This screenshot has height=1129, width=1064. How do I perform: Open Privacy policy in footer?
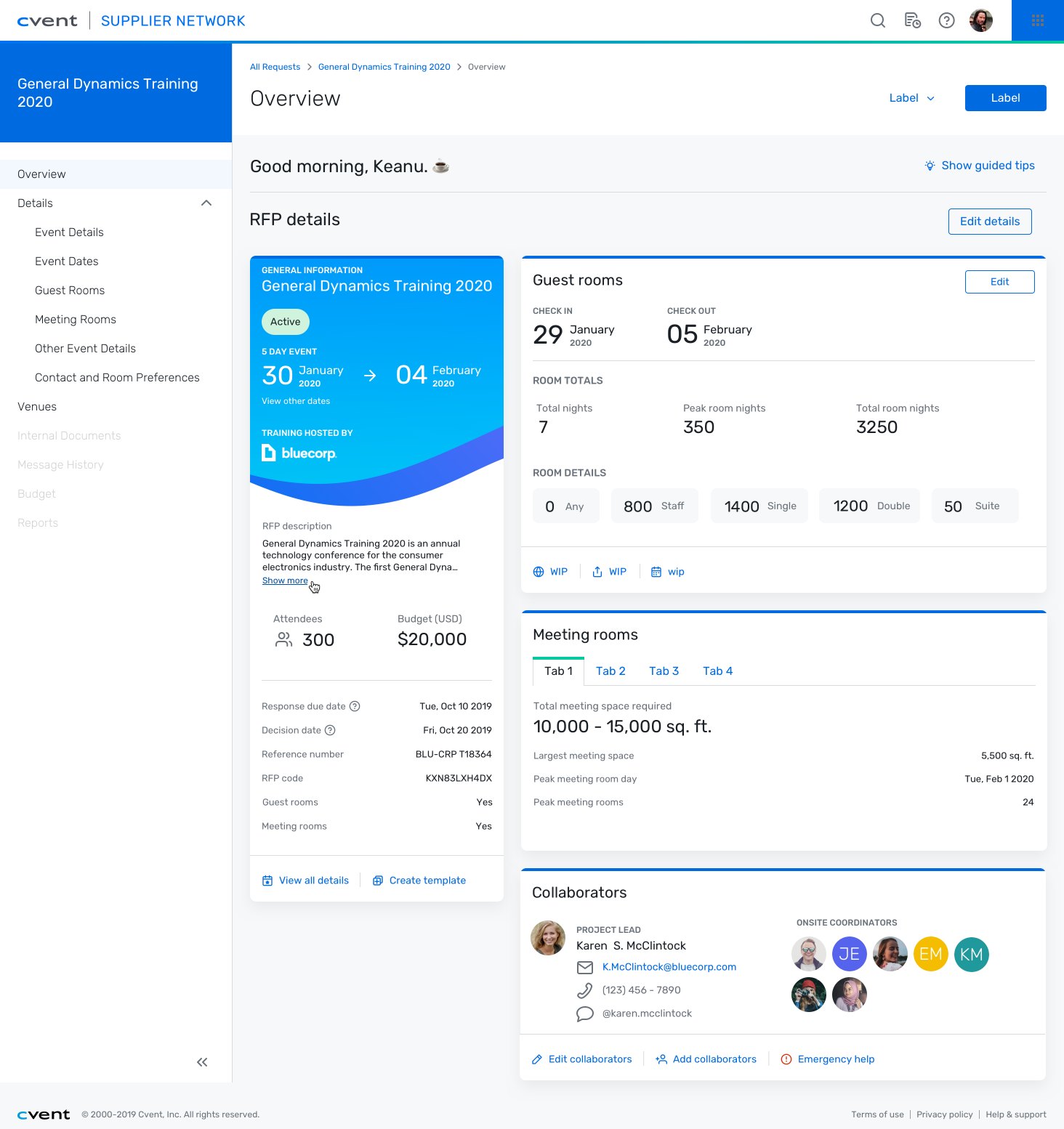(945, 1114)
